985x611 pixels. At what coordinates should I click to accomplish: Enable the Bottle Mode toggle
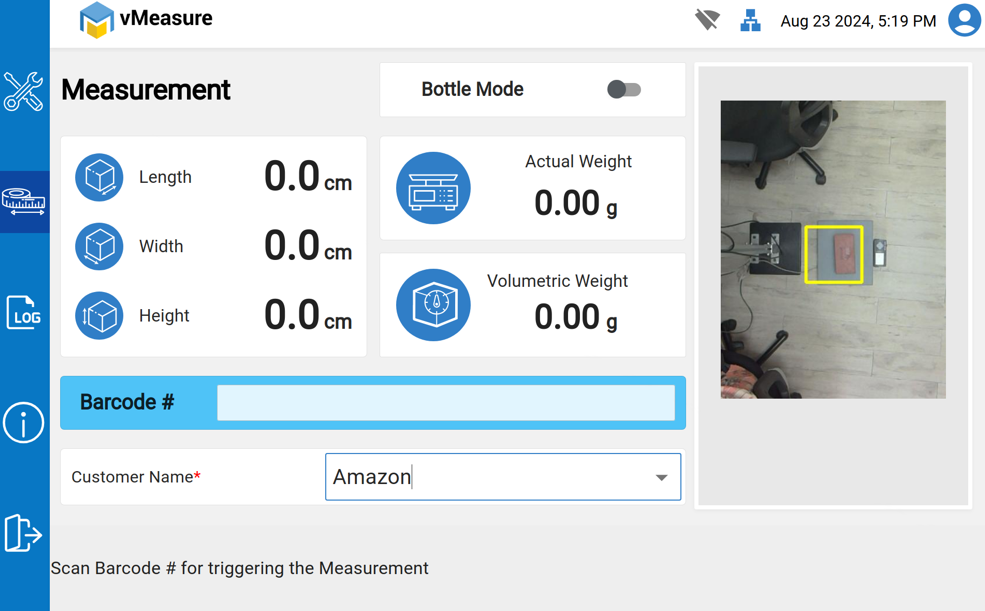click(623, 90)
